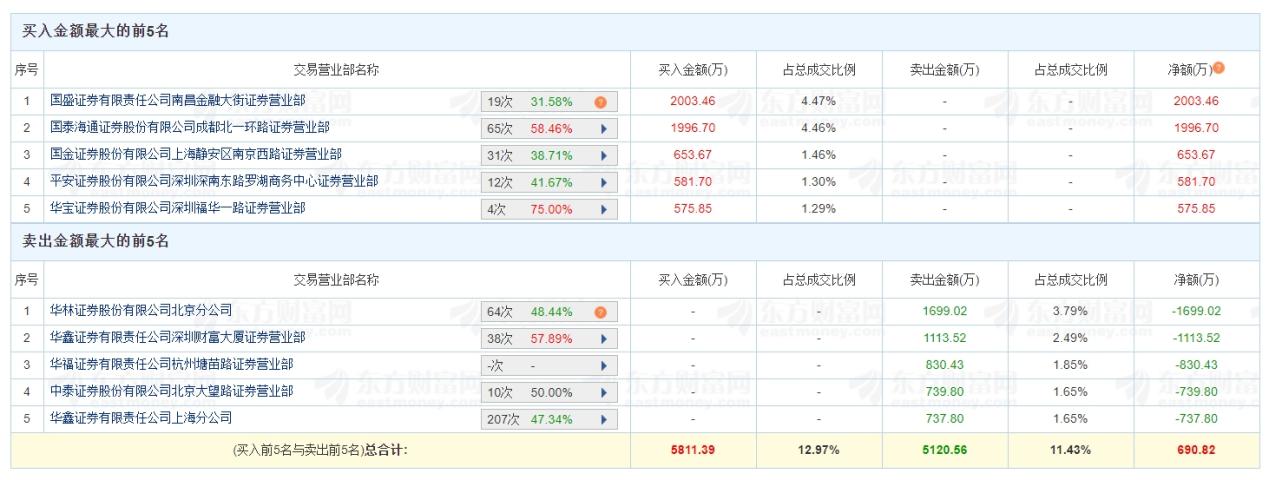This screenshot has height=480, width=1269.
Task: Click the 总合计 summary label
Action: pyautogui.click(x=385, y=450)
